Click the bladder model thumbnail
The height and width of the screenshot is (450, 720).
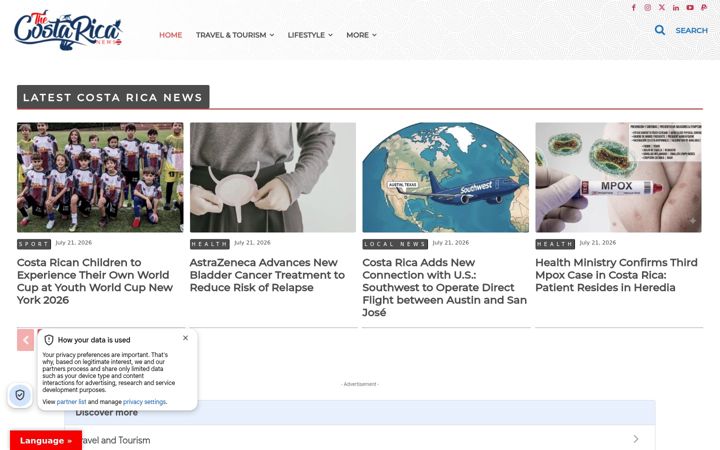tap(273, 177)
